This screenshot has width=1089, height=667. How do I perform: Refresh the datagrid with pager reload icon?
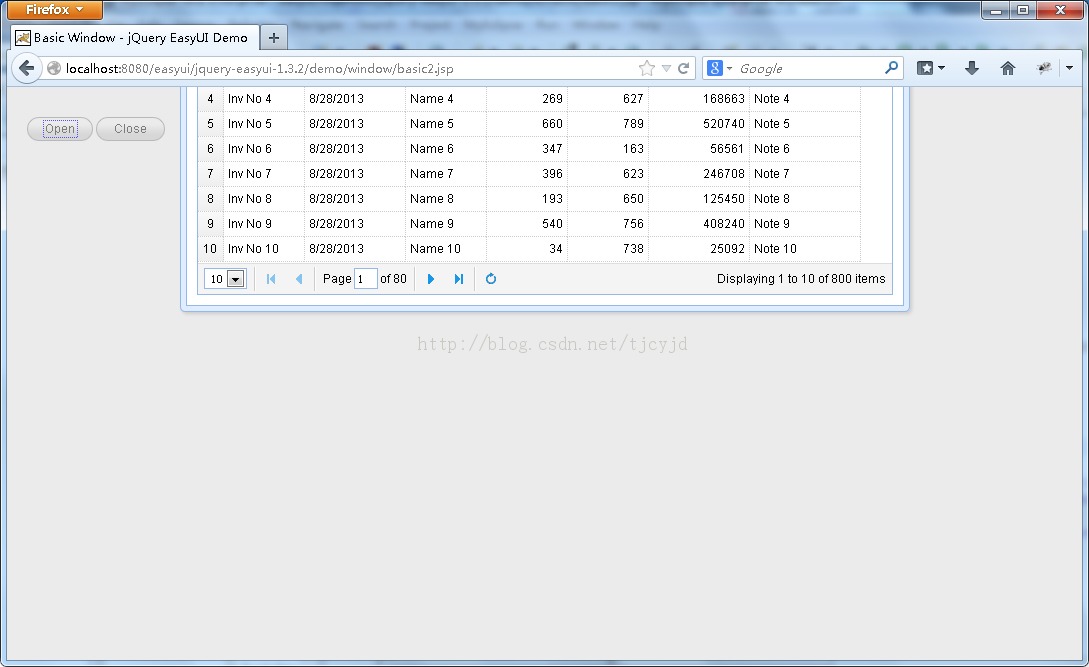(491, 279)
